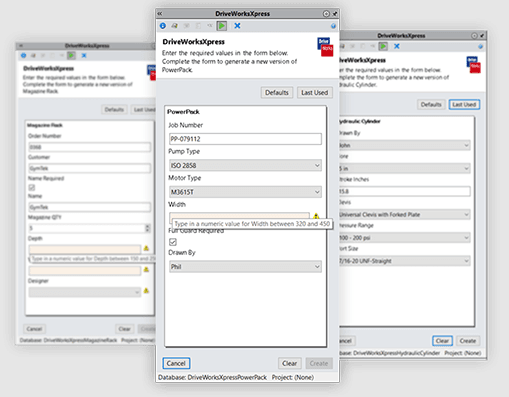Click the blue Welcome icon in Magazine Rack toolbar
The width and height of the screenshot is (509, 397).
[x=23, y=55]
